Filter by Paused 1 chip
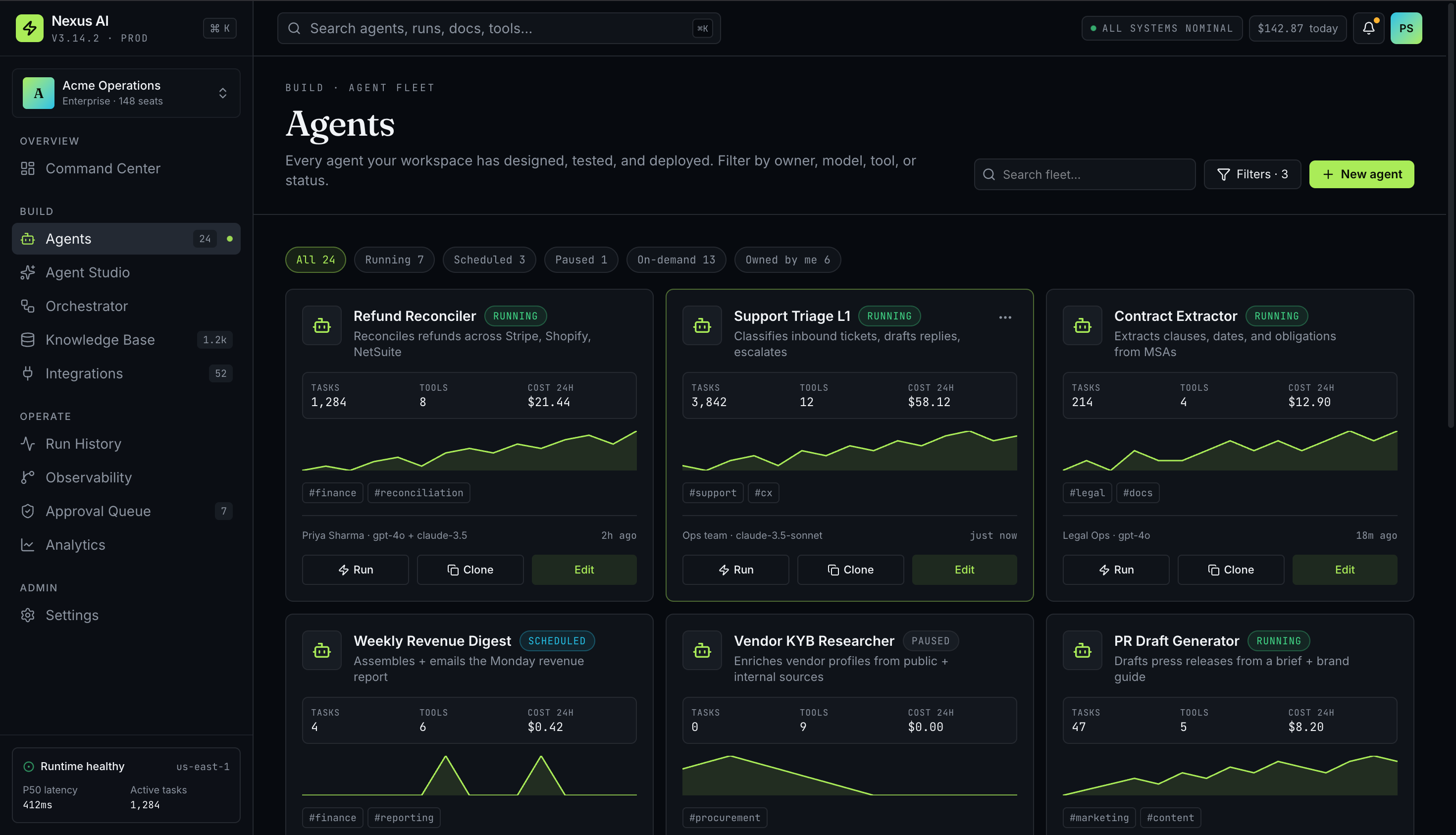1456x835 pixels. 581,260
